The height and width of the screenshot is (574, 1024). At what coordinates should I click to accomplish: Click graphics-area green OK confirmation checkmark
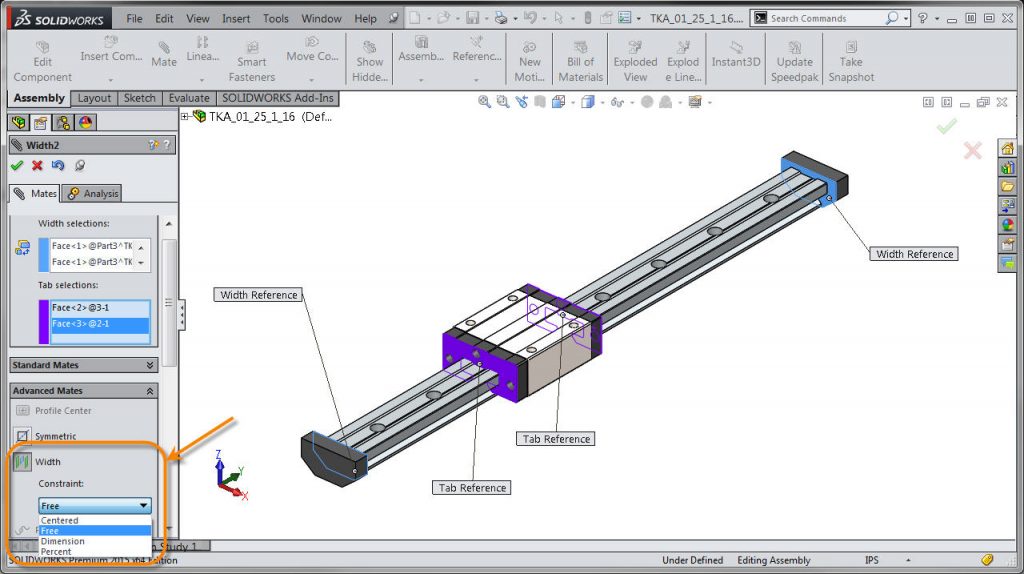[946, 125]
